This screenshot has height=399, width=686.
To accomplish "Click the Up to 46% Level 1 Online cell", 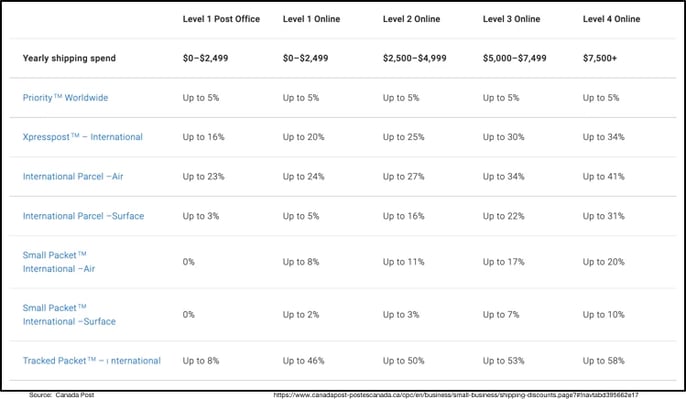I will pos(304,360).
